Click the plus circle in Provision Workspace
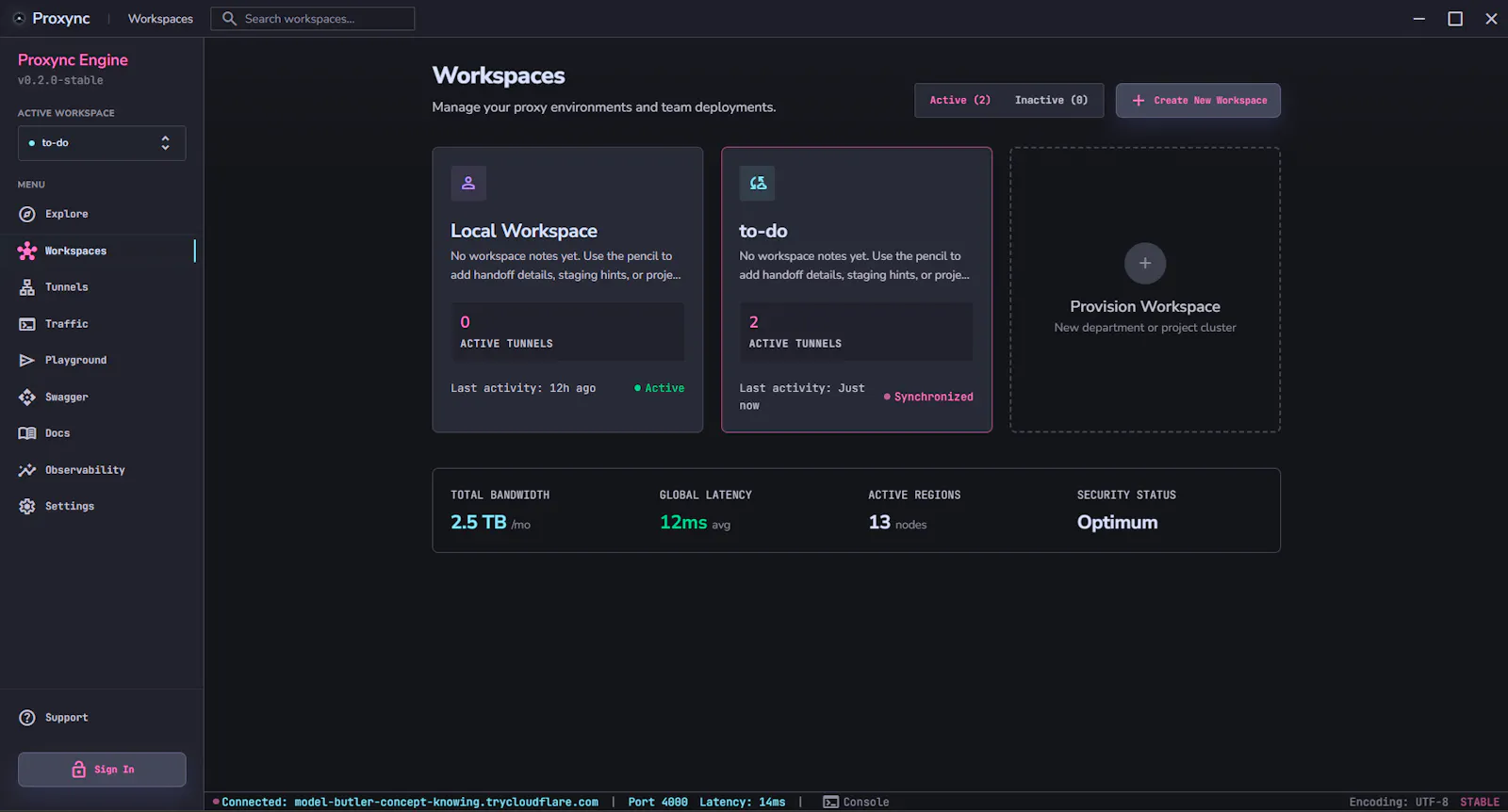This screenshot has height=812, width=1508. pyautogui.click(x=1145, y=263)
